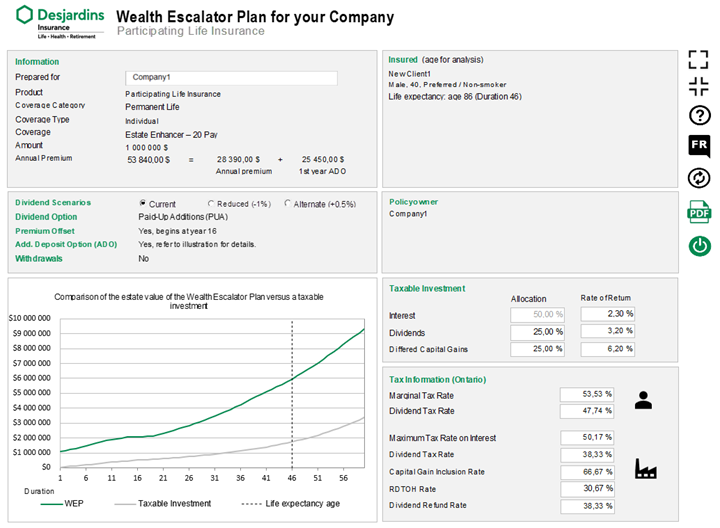This screenshot has width=720, height=528.
Task: Click the Dividend Option label
Action: coord(46,217)
